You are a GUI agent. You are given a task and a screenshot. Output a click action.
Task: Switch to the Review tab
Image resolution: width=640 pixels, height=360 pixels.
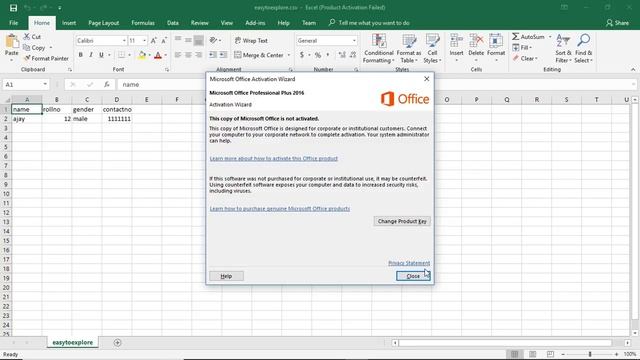[x=200, y=23]
